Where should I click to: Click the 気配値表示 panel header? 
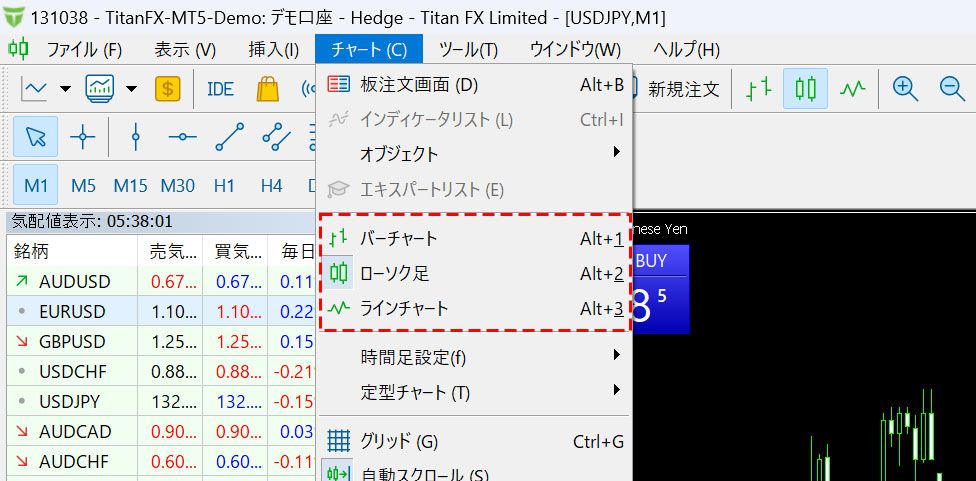click(x=161, y=222)
